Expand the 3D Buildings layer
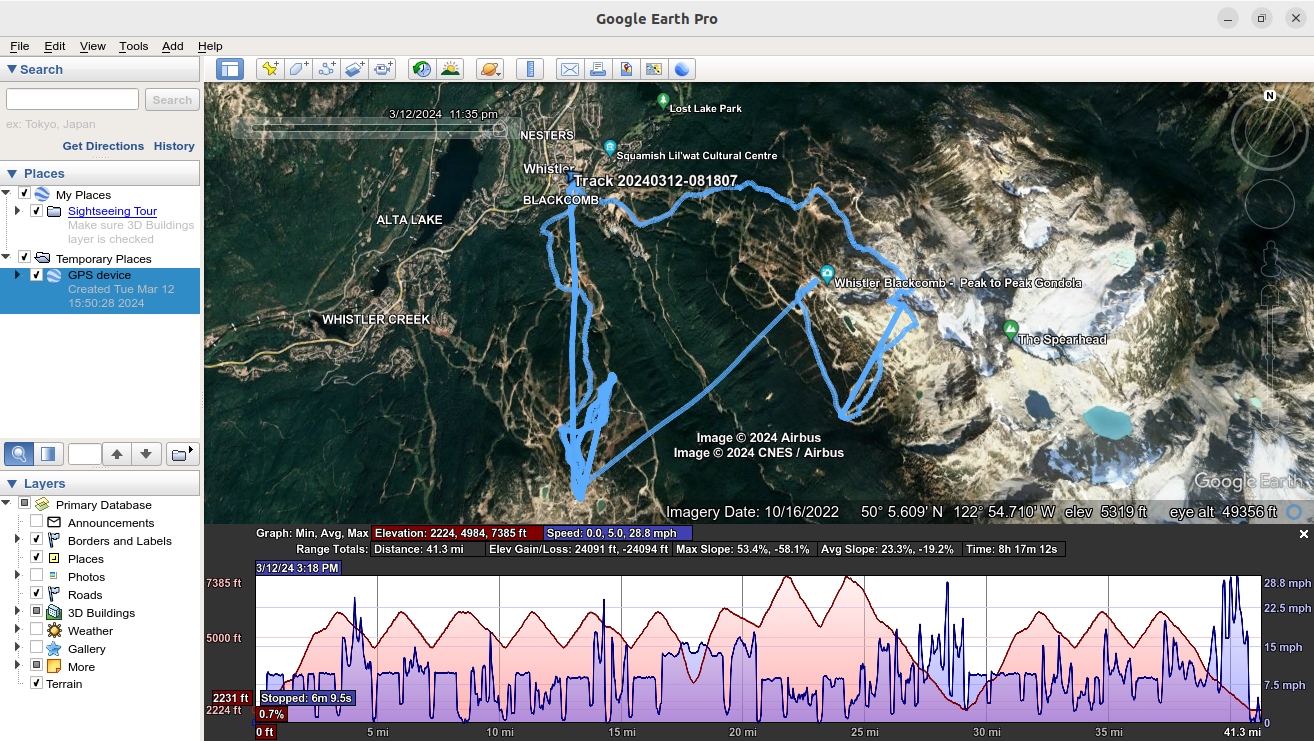Viewport: 1314px width, 741px height. tap(17, 612)
